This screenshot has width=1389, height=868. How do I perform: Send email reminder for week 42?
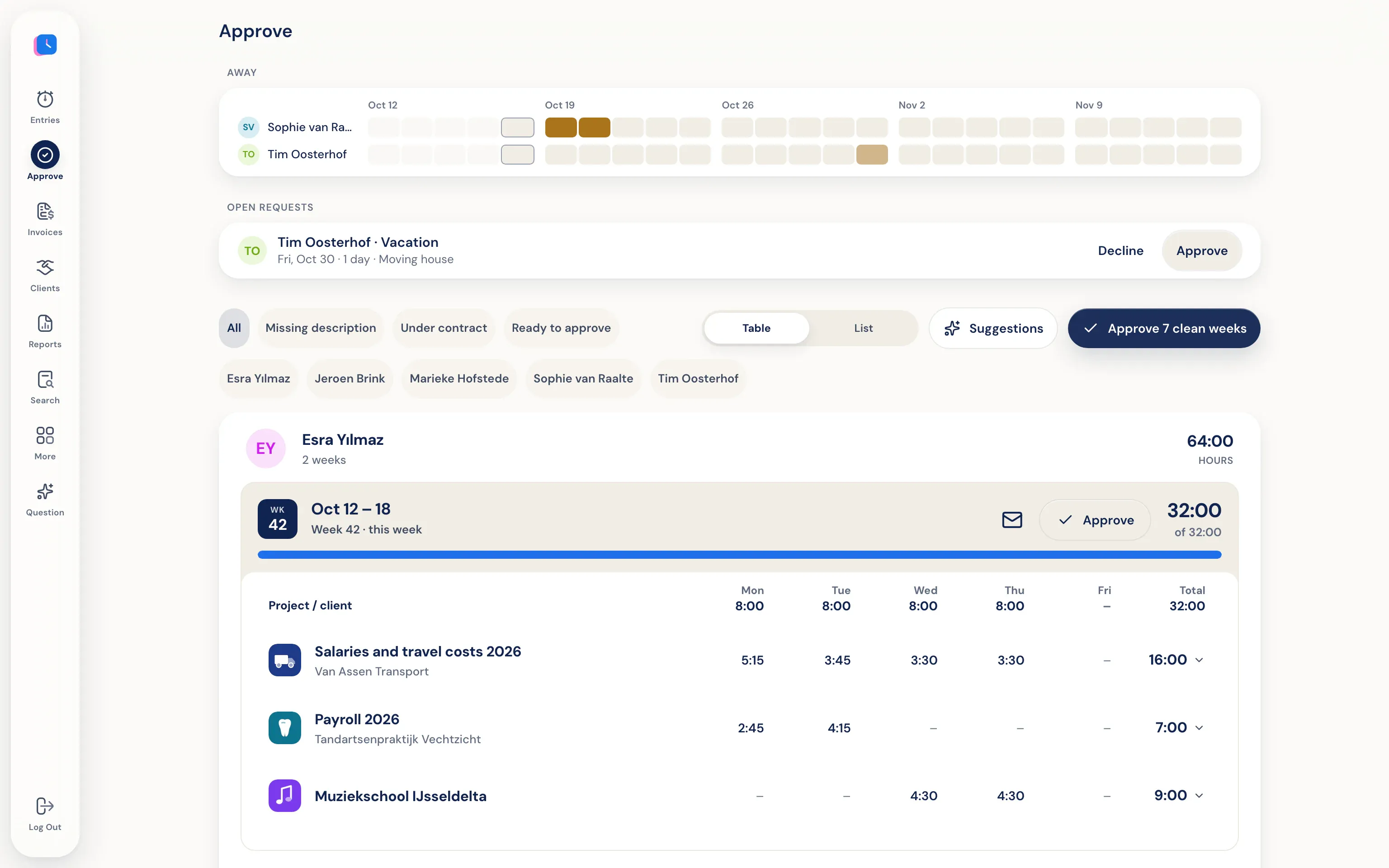pos(1012,519)
